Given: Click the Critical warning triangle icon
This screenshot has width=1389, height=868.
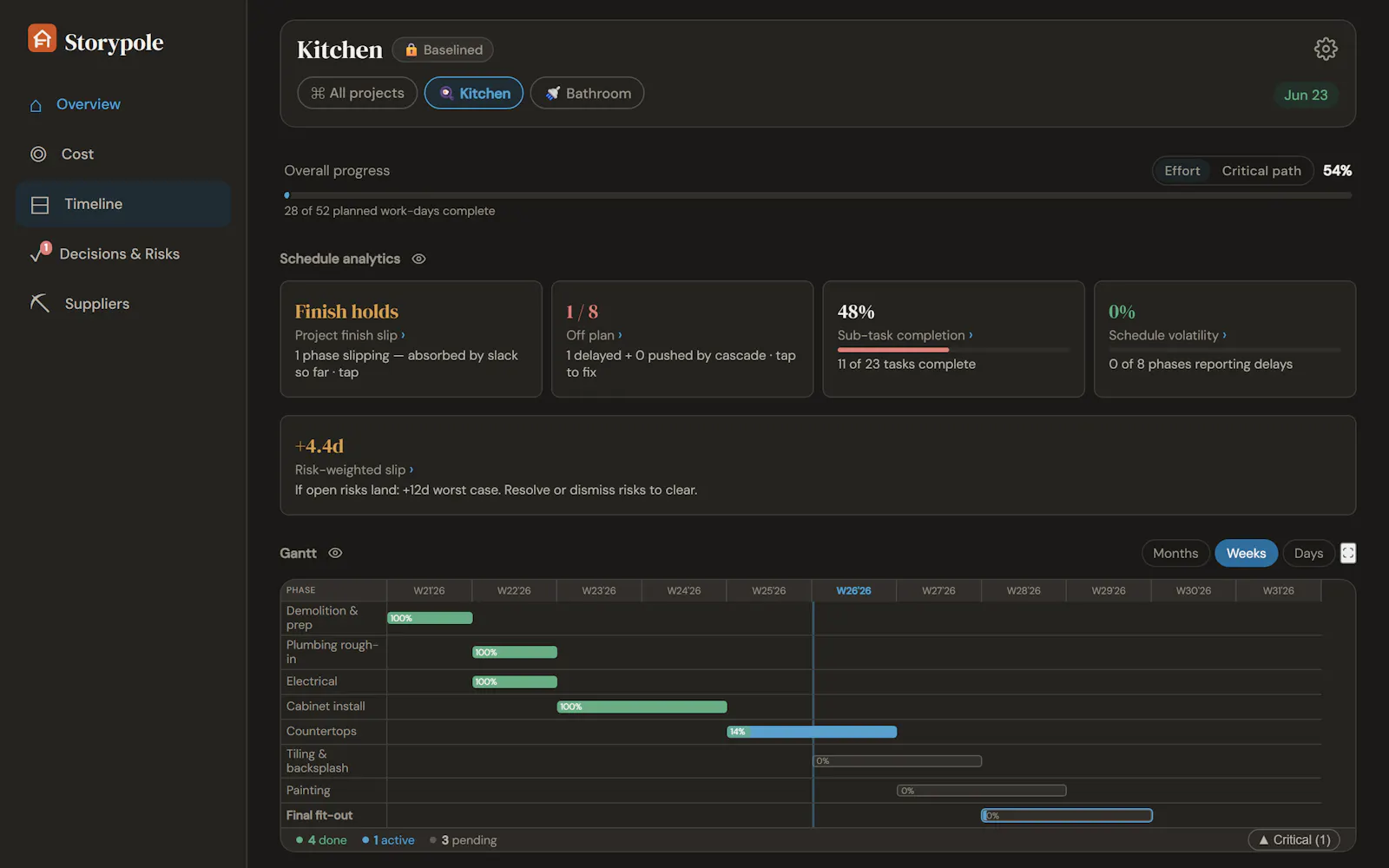Looking at the screenshot, I should tap(1264, 840).
